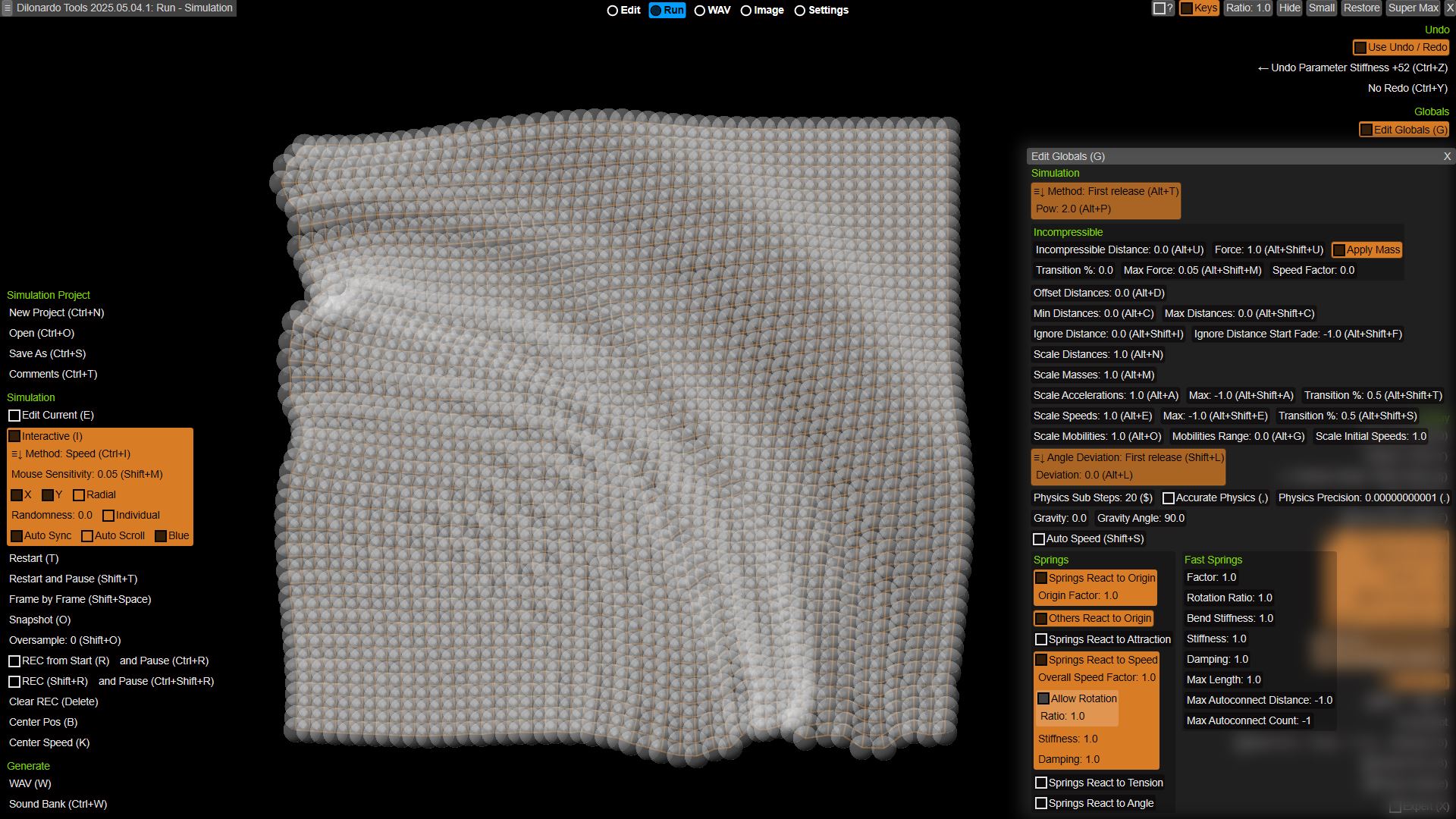This screenshot has height=819, width=1456.
Task: Open Angle Deviation: First release dropdown
Action: tap(1128, 458)
